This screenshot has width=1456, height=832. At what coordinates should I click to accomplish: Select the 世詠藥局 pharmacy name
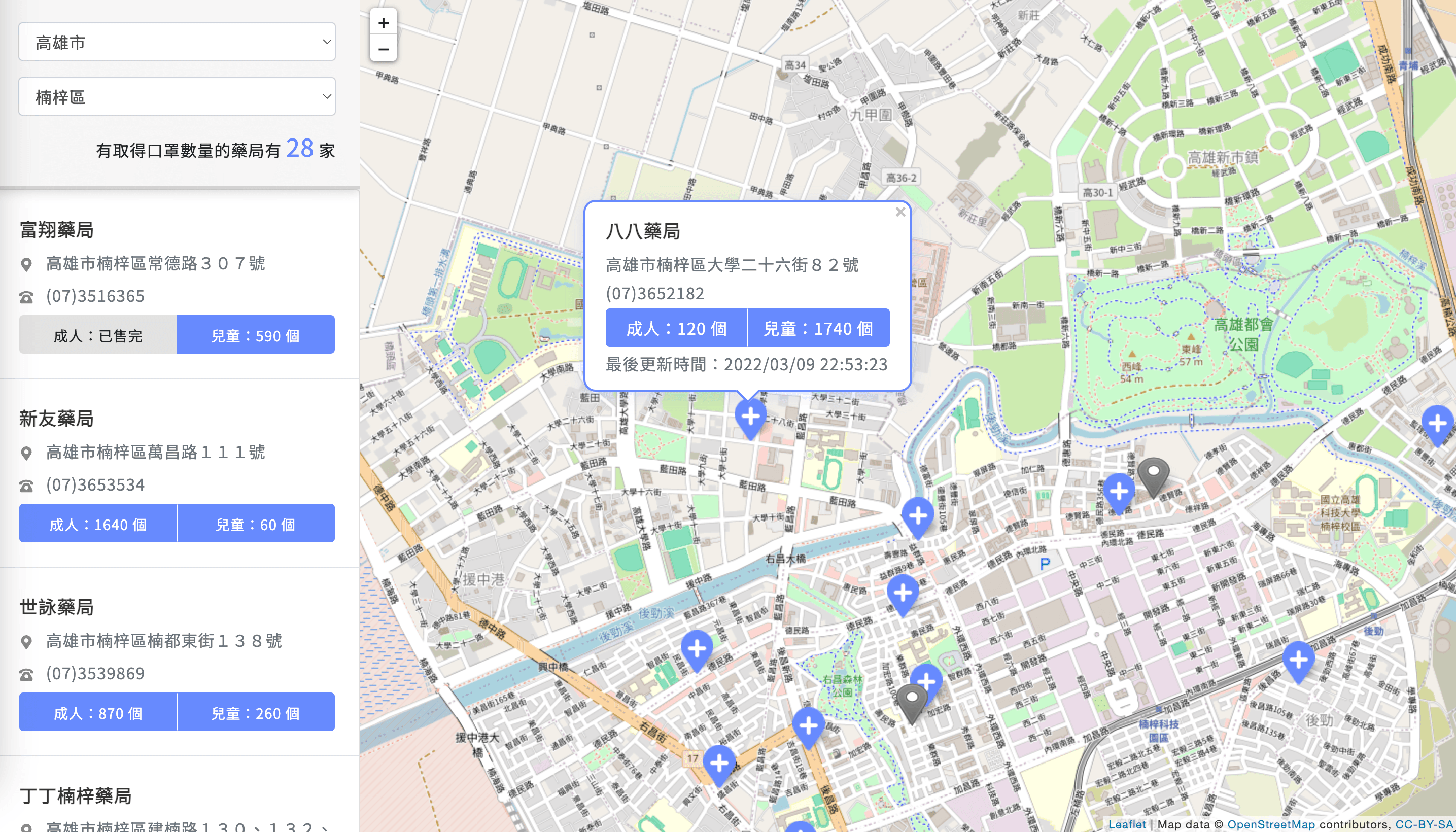tap(57, 607)
